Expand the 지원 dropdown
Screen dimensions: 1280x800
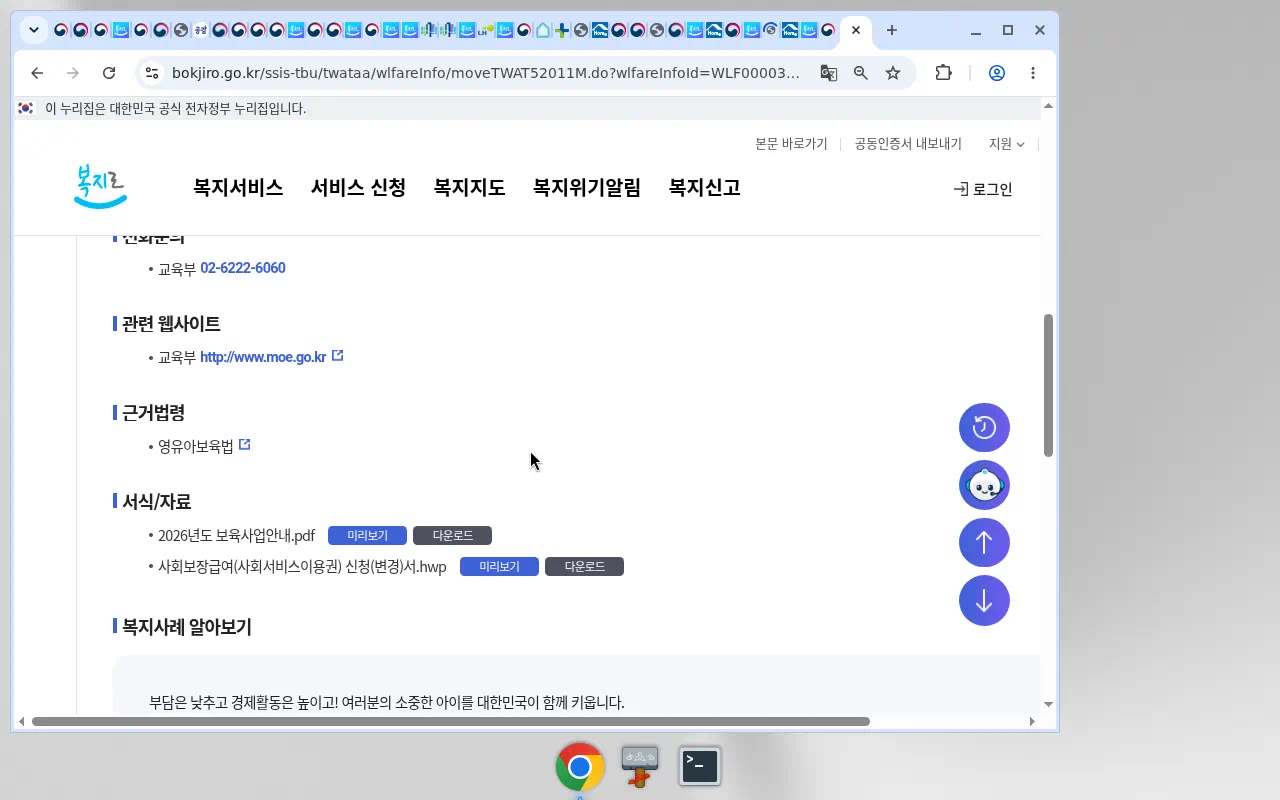(1006, 144)
